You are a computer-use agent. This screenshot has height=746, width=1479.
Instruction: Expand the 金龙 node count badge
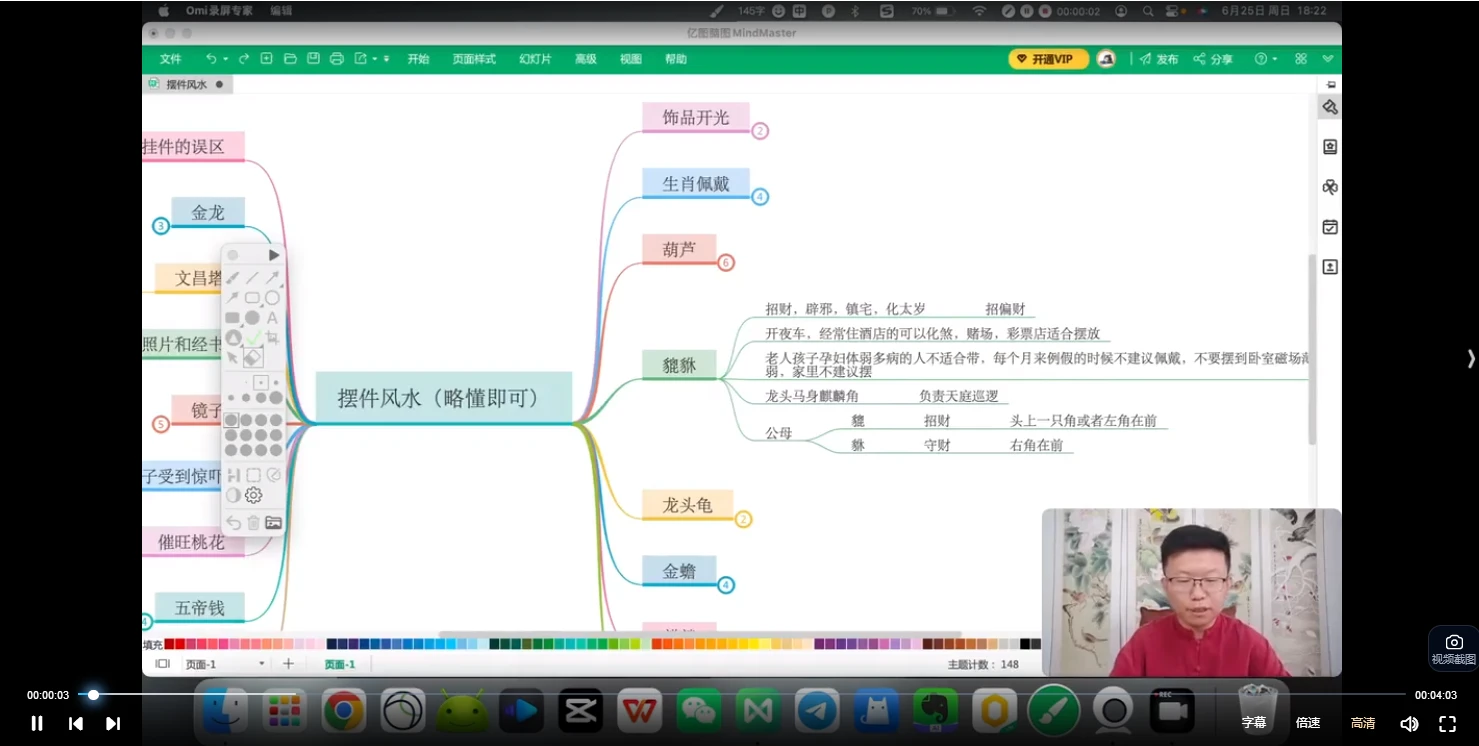pyautogui.click(x=161, y=226)
